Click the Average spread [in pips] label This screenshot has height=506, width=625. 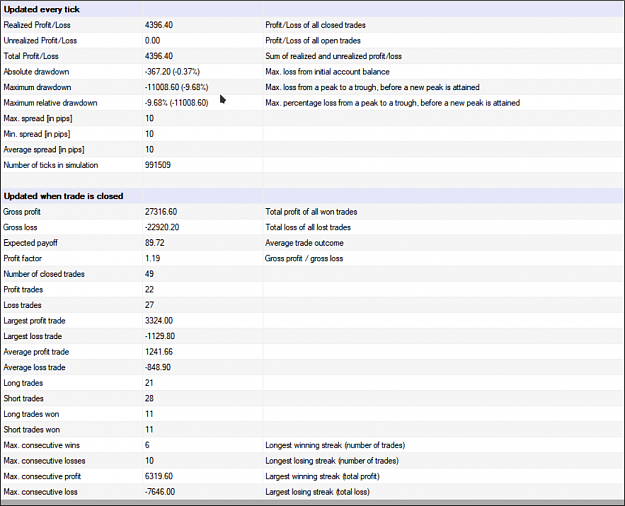pyautogui.click(x=44, y=150)
